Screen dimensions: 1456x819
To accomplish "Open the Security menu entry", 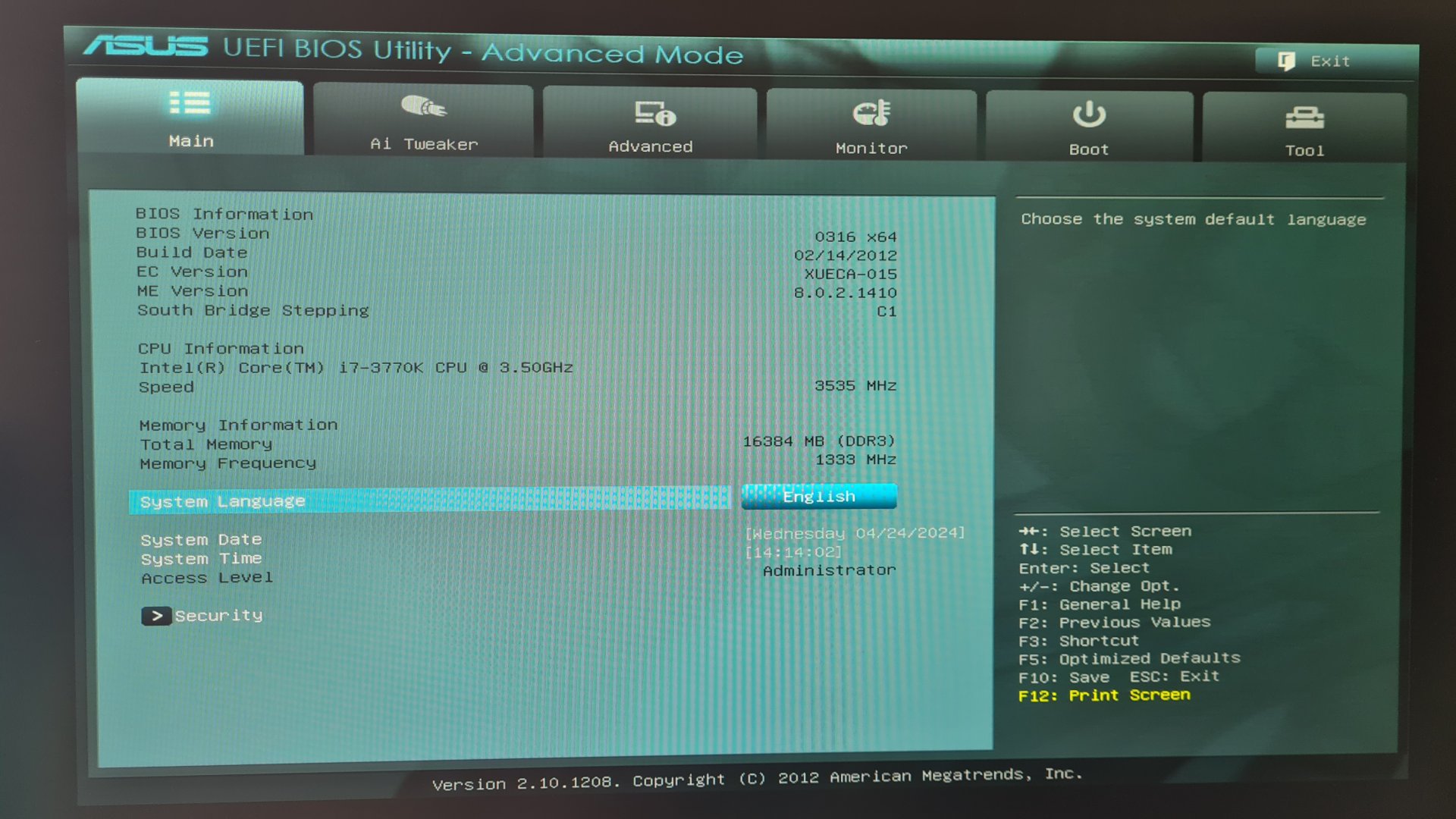I will (218, 616).
